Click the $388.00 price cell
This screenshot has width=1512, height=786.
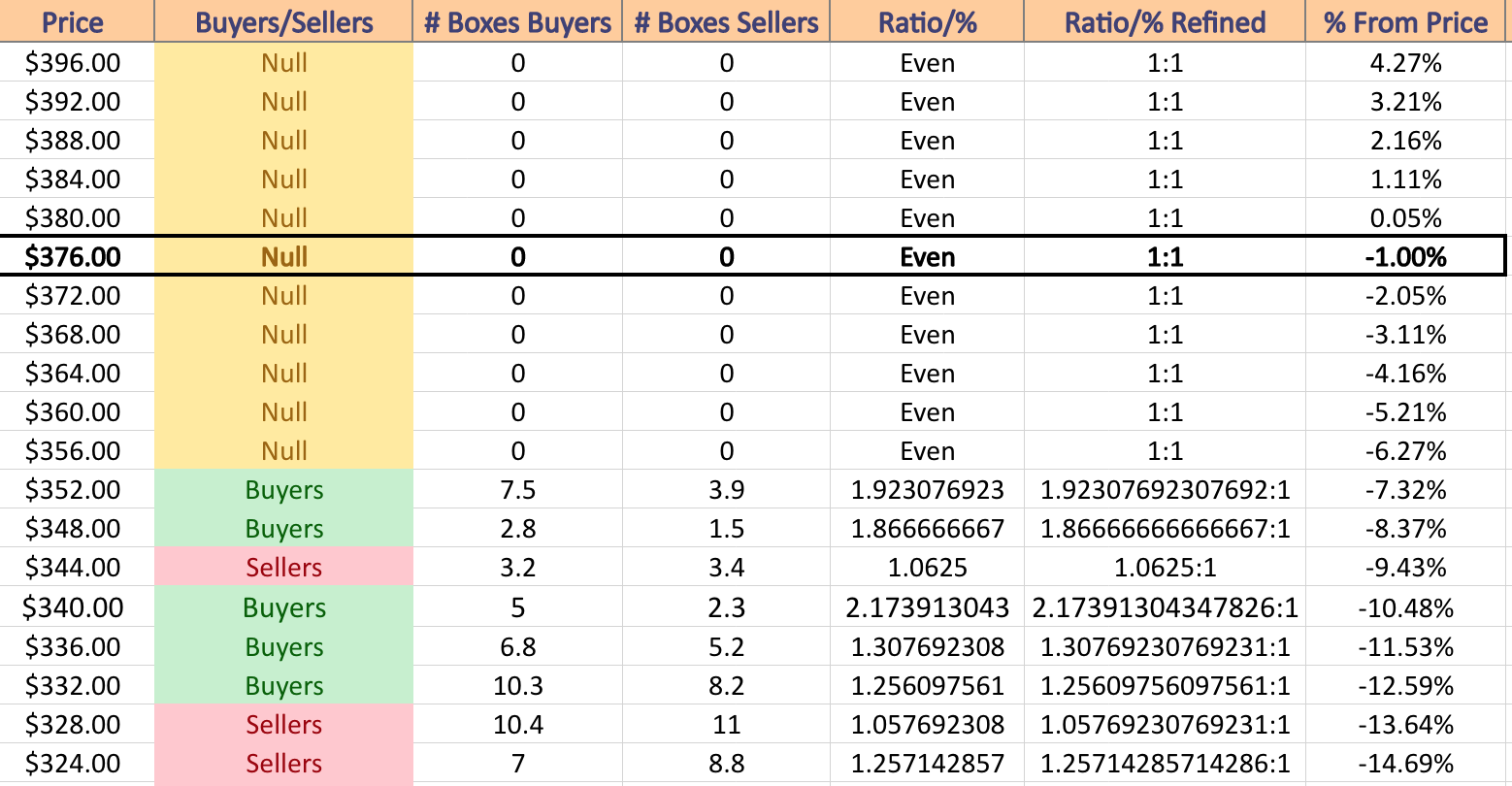77,141
